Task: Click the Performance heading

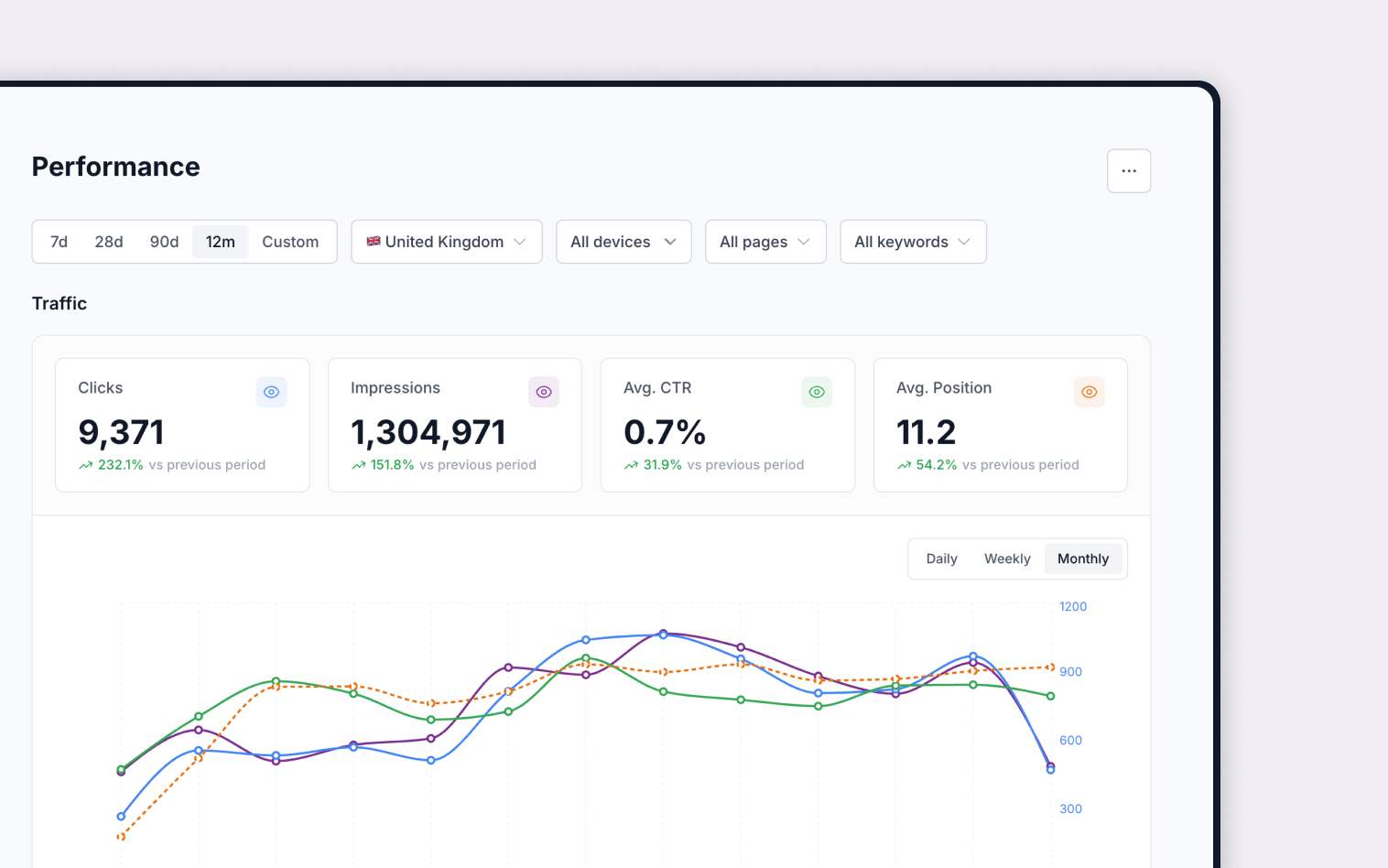Action: coord(116,167)
